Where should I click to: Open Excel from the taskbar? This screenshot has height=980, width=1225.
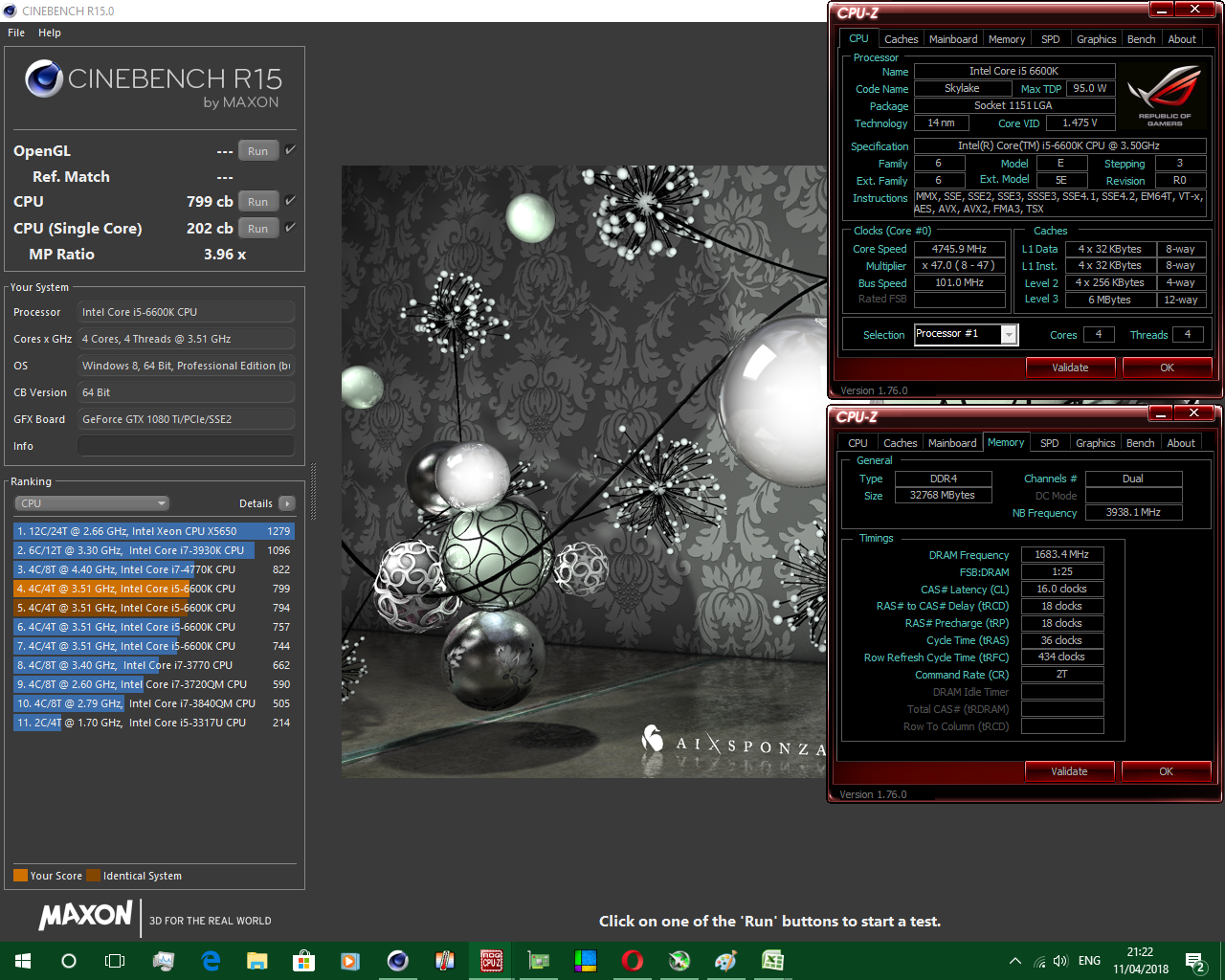point(772,960)
